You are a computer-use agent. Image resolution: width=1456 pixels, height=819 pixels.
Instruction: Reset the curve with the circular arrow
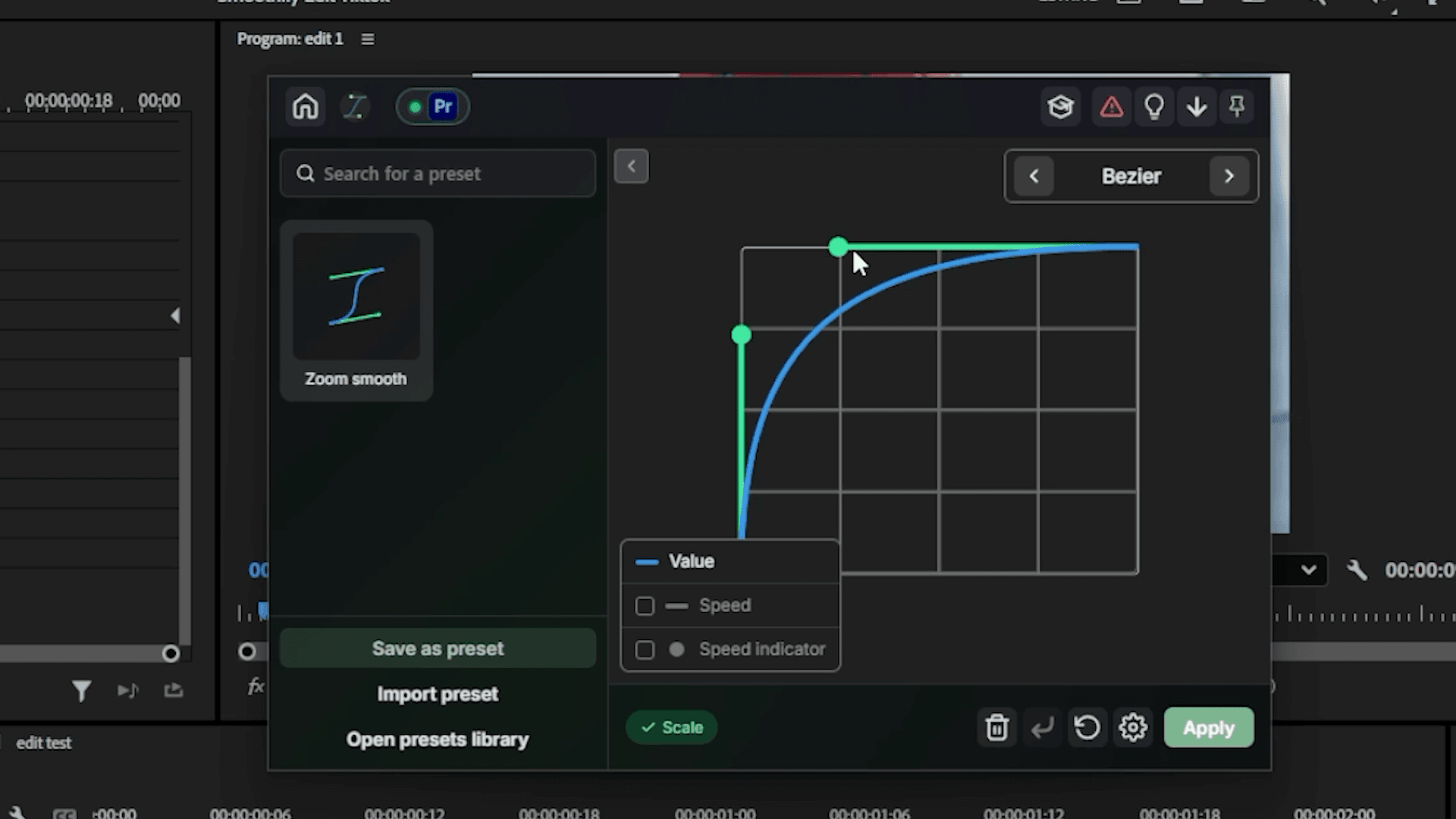[x=1087, y=727]
